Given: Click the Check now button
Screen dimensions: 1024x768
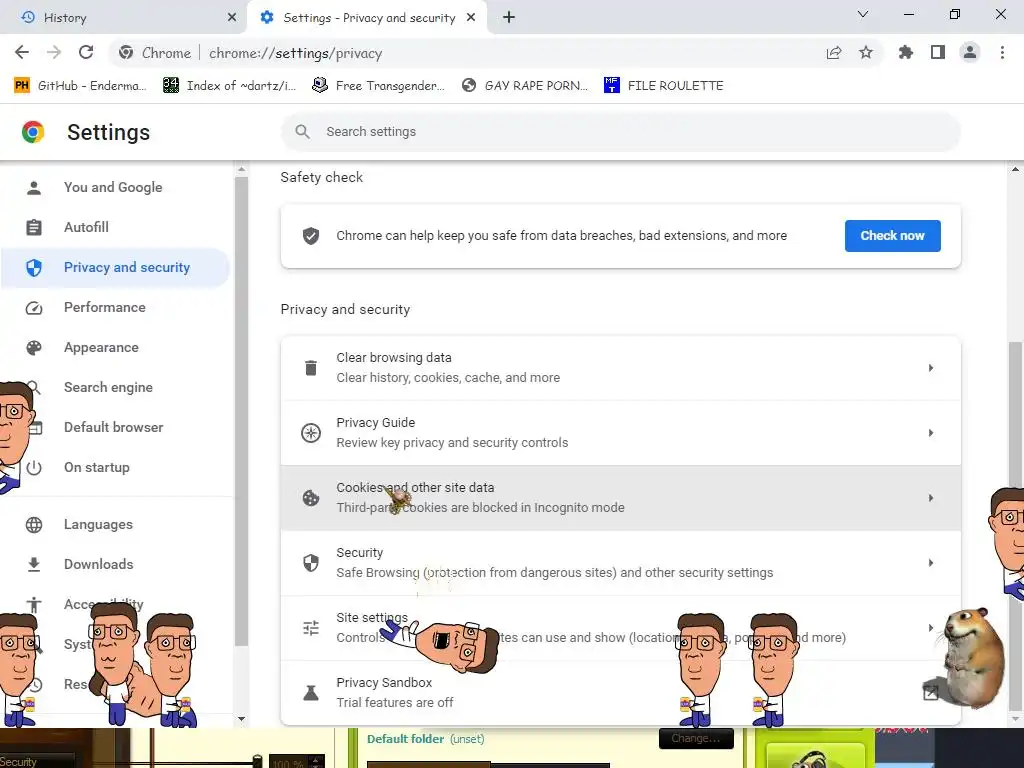Looking at the screenshot, I should tap(893, 236).
